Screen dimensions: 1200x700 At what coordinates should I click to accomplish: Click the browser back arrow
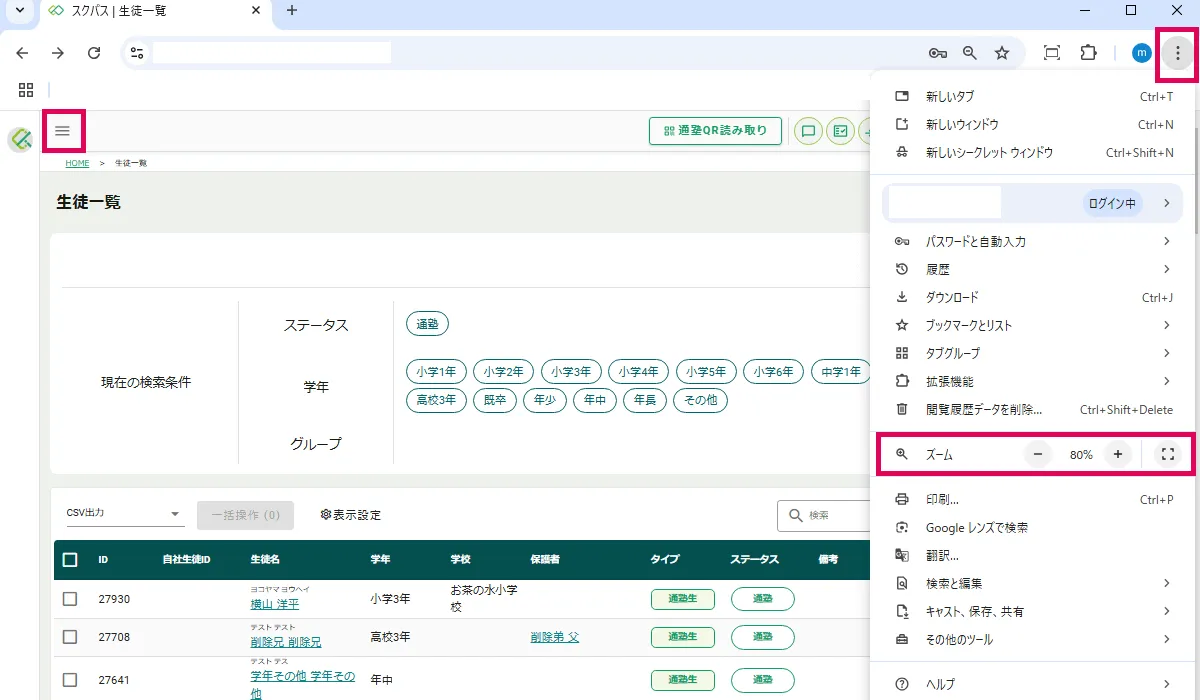pos(22,53)
